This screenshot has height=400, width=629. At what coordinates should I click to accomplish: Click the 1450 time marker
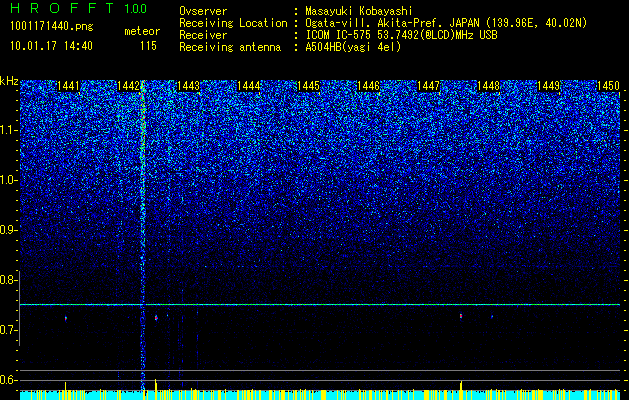[x=609, y=86]
